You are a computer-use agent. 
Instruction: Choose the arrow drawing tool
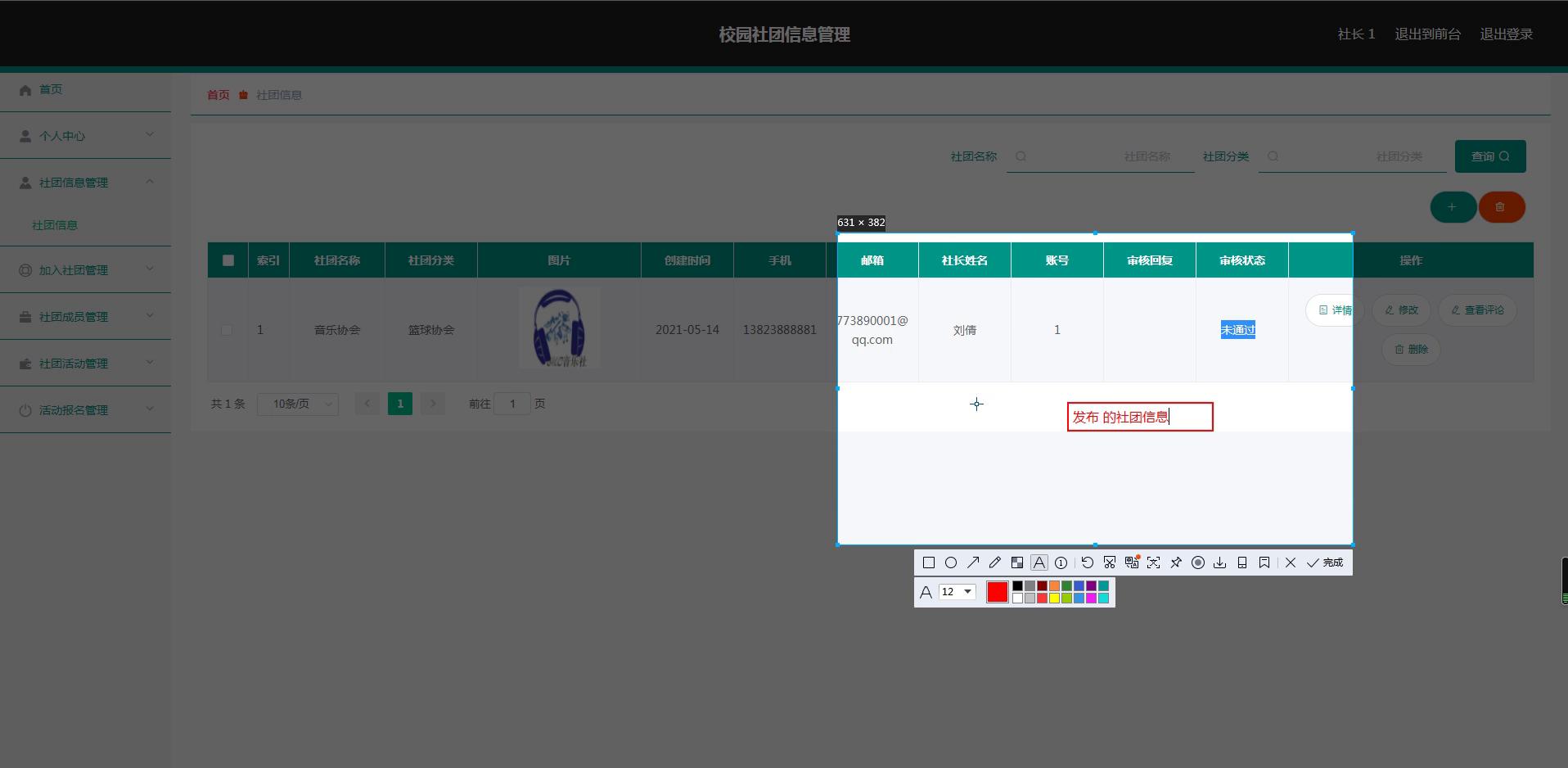point(973,562)
